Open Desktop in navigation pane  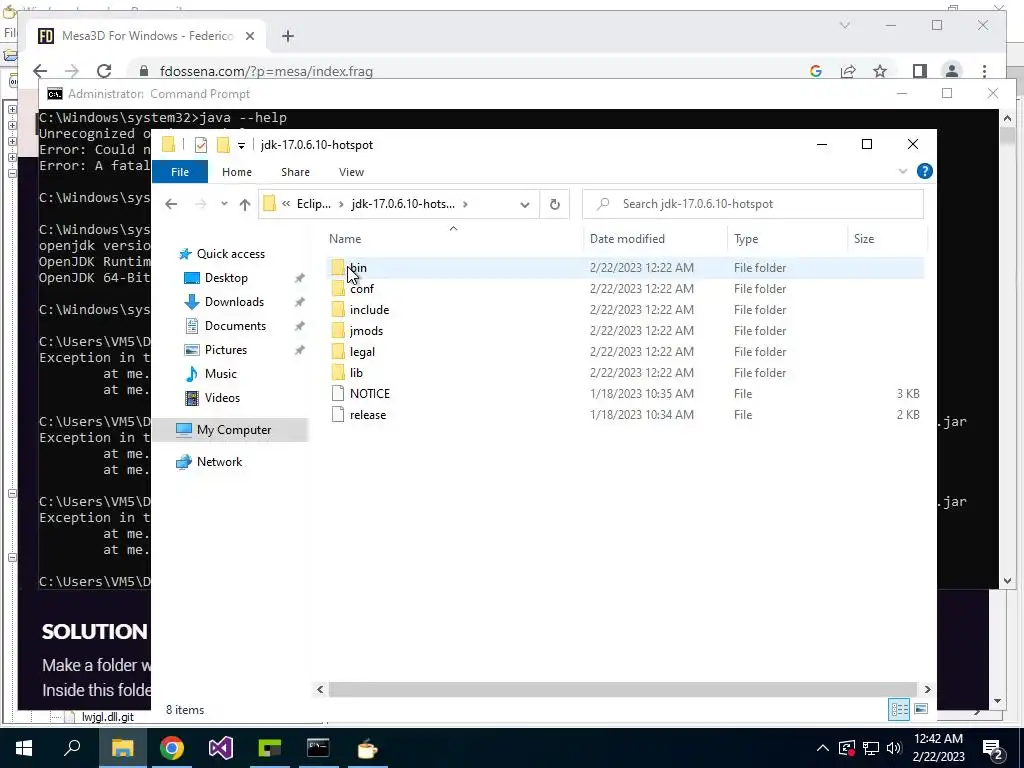tap(226, 278)
